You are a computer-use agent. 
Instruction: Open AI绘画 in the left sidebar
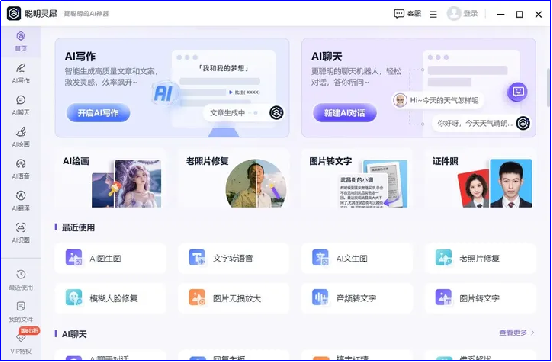pos(20,137)
